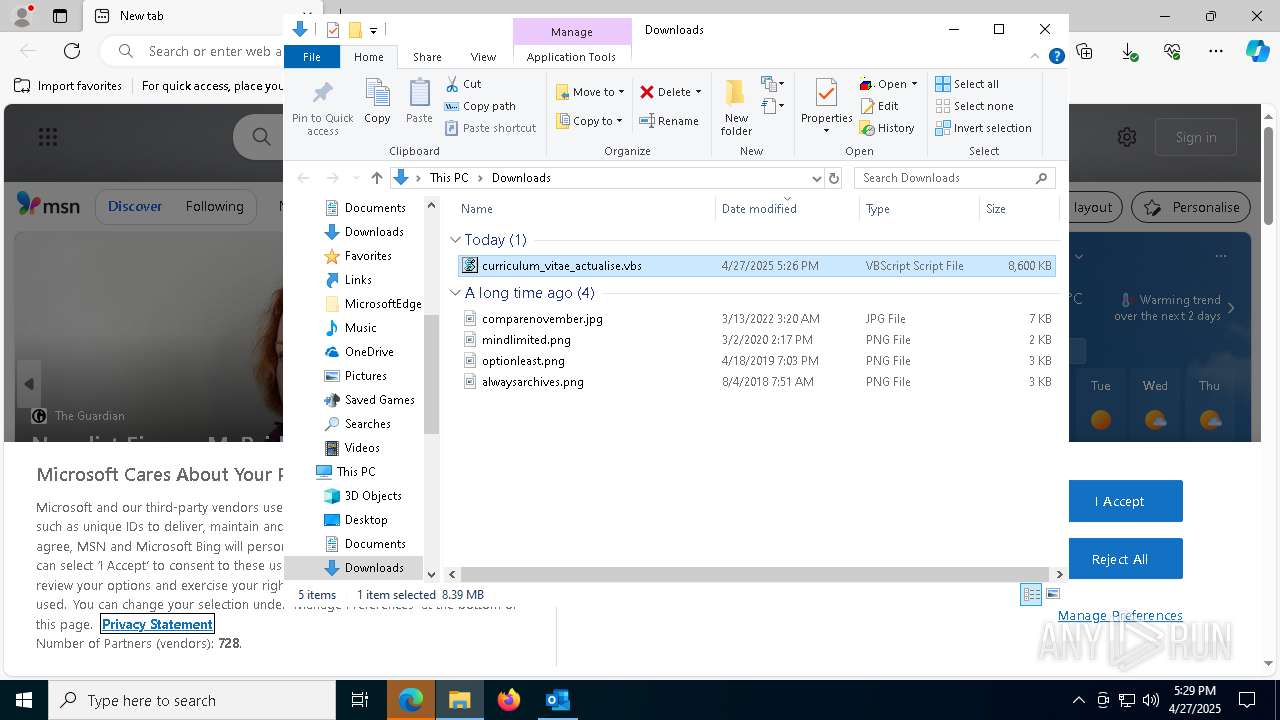Image resolution: width=1280 pixels, height=720 pixels.
Task: Open Task View on taskbar
Action: pos(360,700)
